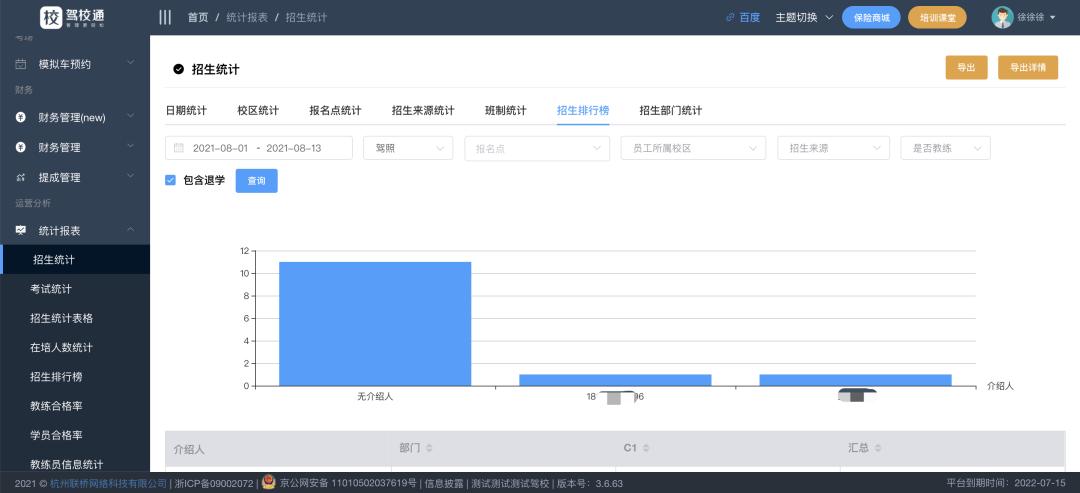Click the 导出详情 button
Viewport: 1080px width, 493px height.
pyautogui.click(x=1028, y=67)
